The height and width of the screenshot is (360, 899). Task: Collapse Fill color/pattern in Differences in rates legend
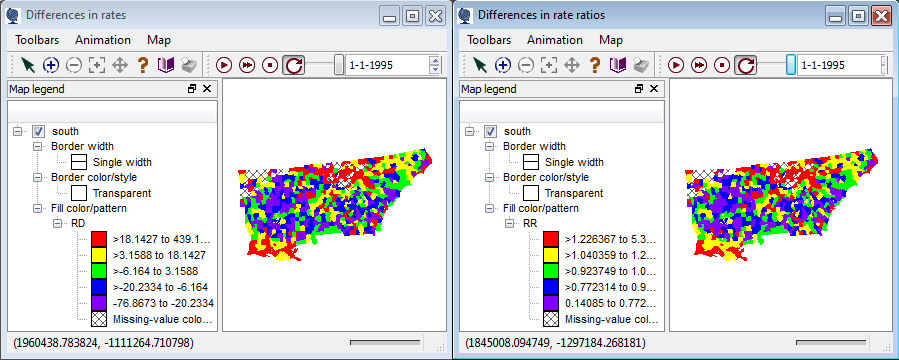(38, 208)
